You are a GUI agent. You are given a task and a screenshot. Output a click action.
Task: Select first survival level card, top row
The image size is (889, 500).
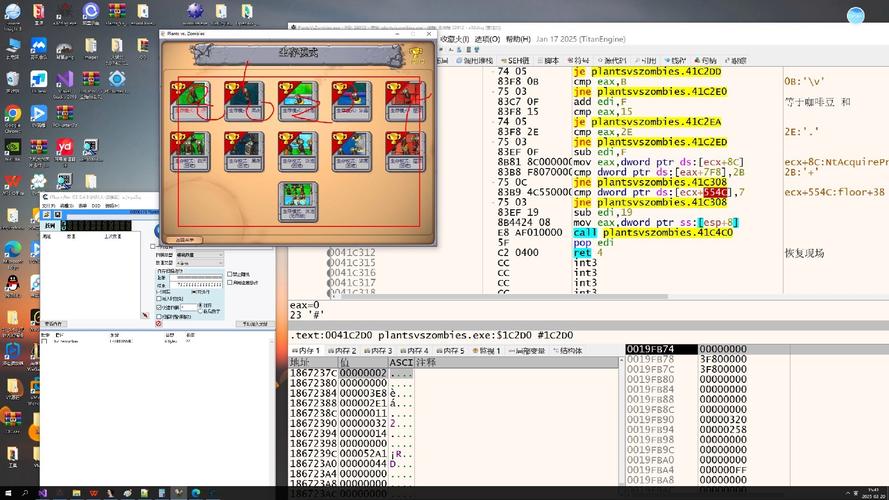tap(190, 101)
